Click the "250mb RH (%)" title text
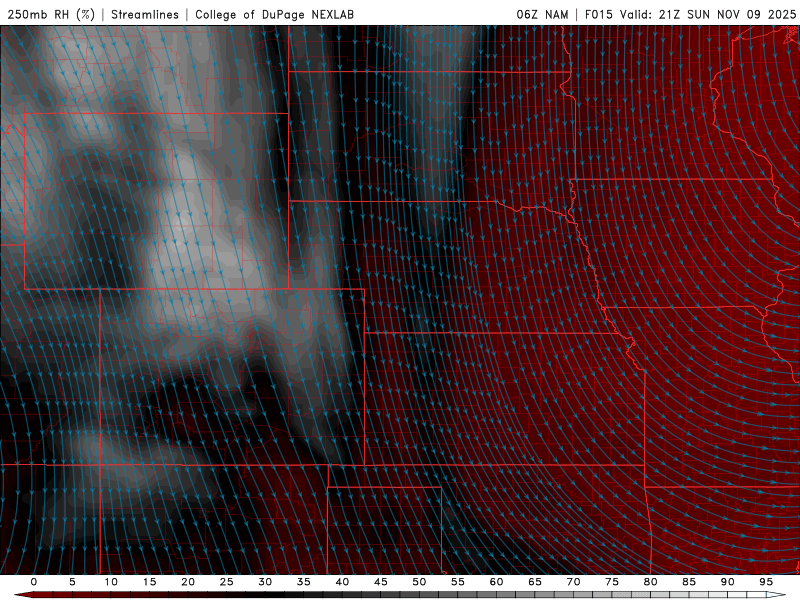The width and height of the screenshot is (800, 600). [51, 14]
